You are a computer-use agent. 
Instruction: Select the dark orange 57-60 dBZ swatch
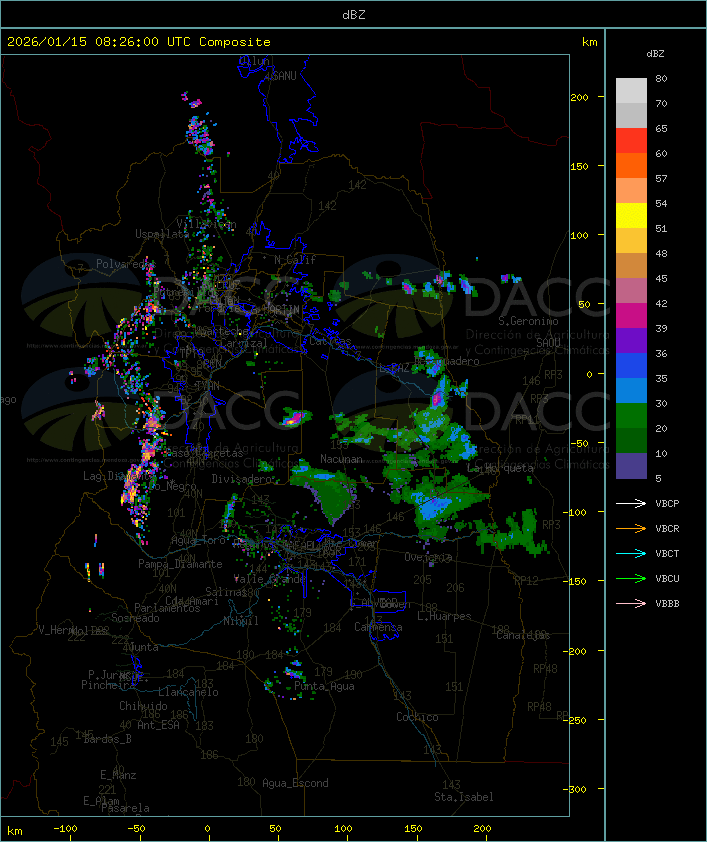[631, 165]
